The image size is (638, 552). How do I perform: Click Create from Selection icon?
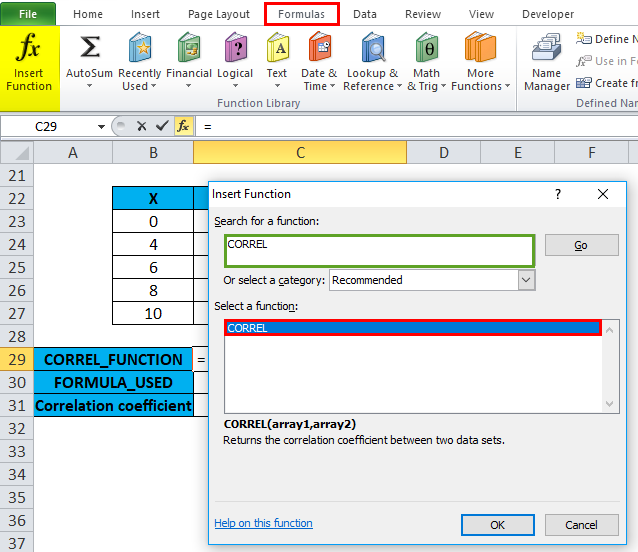[x=583, y=83]
